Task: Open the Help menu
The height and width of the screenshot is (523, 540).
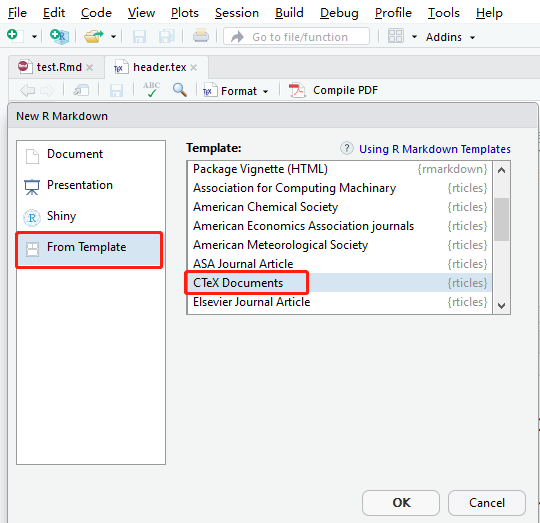Action: point(489,13)
